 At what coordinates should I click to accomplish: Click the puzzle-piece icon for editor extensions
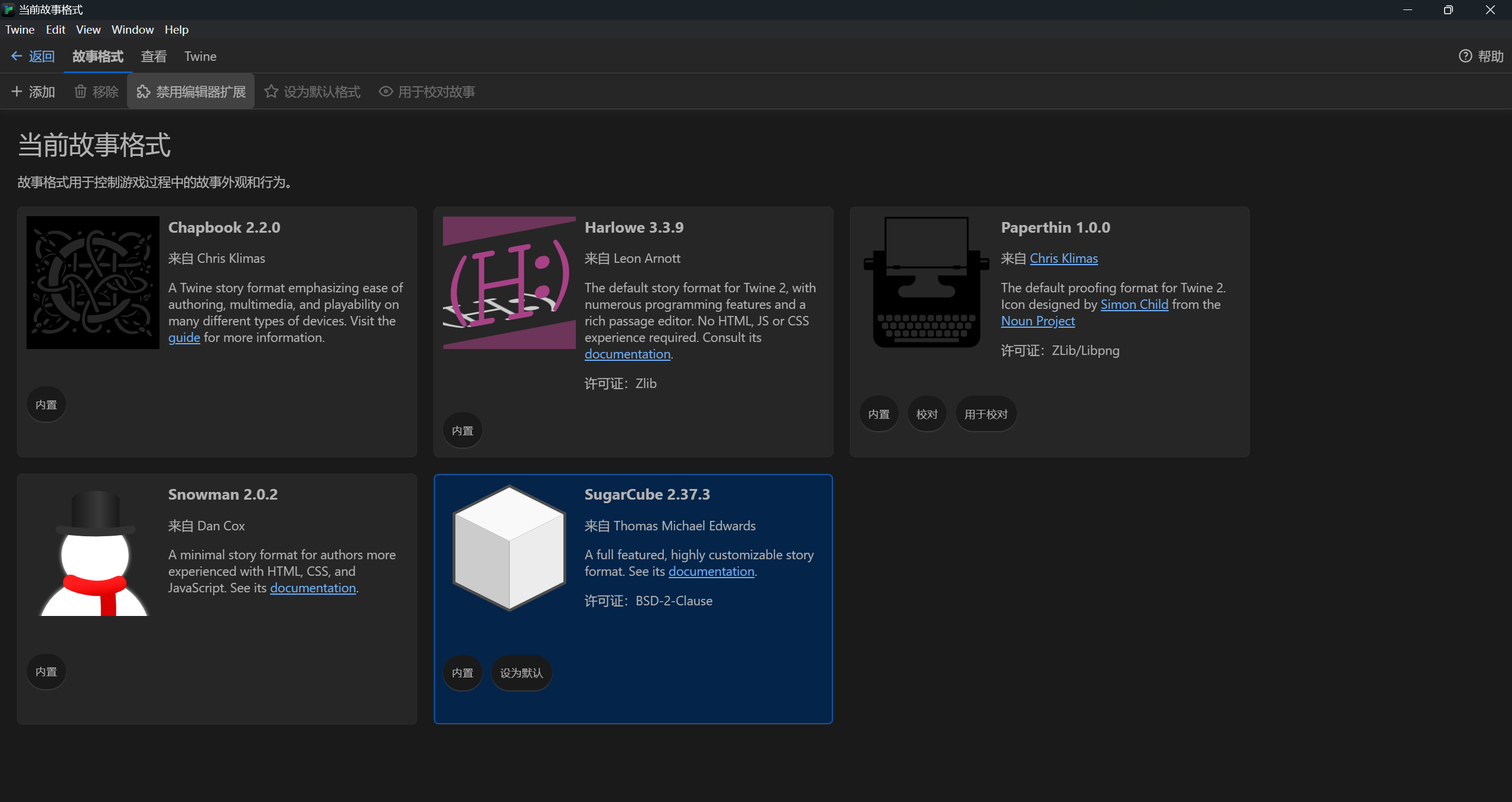(x=143, y=92)
